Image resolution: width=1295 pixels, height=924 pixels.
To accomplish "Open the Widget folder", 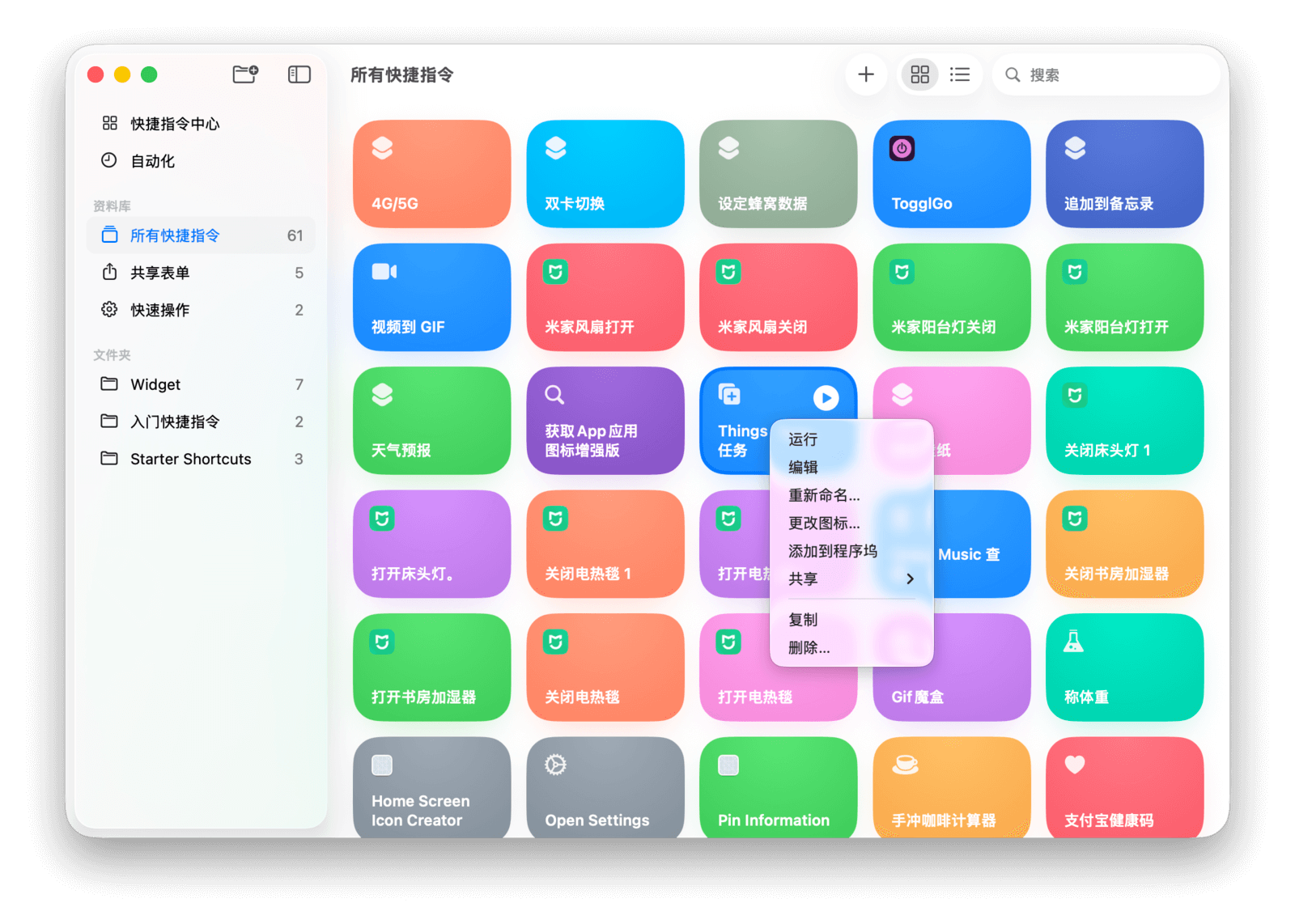I will coord(155,384).
